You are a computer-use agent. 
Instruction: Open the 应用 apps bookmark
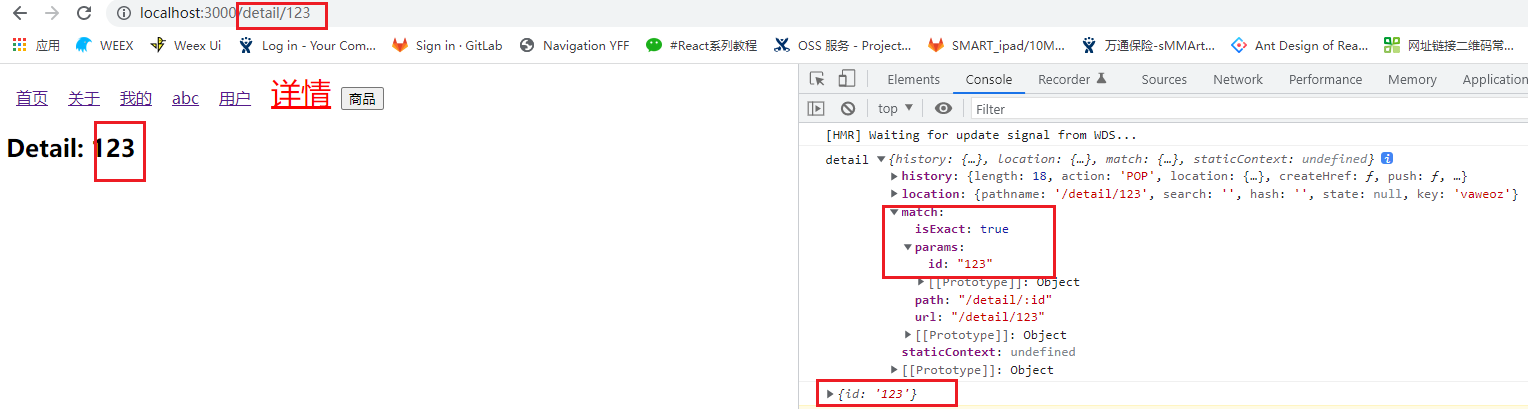pos(36,45)
